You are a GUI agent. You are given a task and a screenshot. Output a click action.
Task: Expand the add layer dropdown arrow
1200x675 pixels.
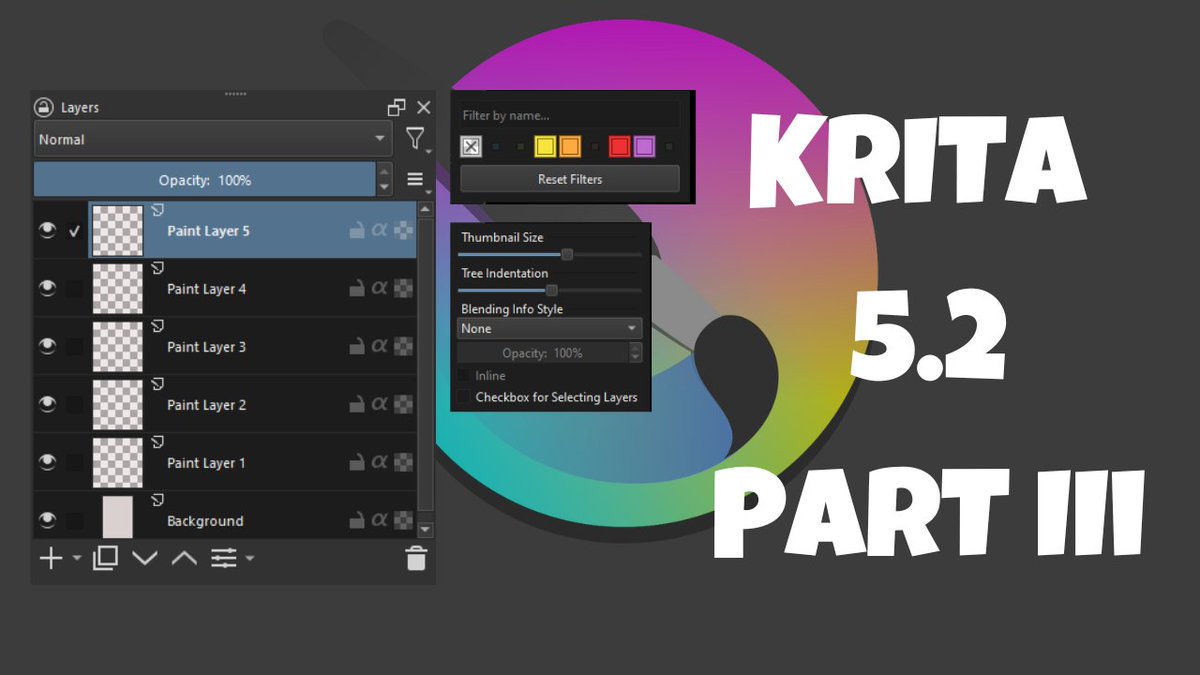77,558
